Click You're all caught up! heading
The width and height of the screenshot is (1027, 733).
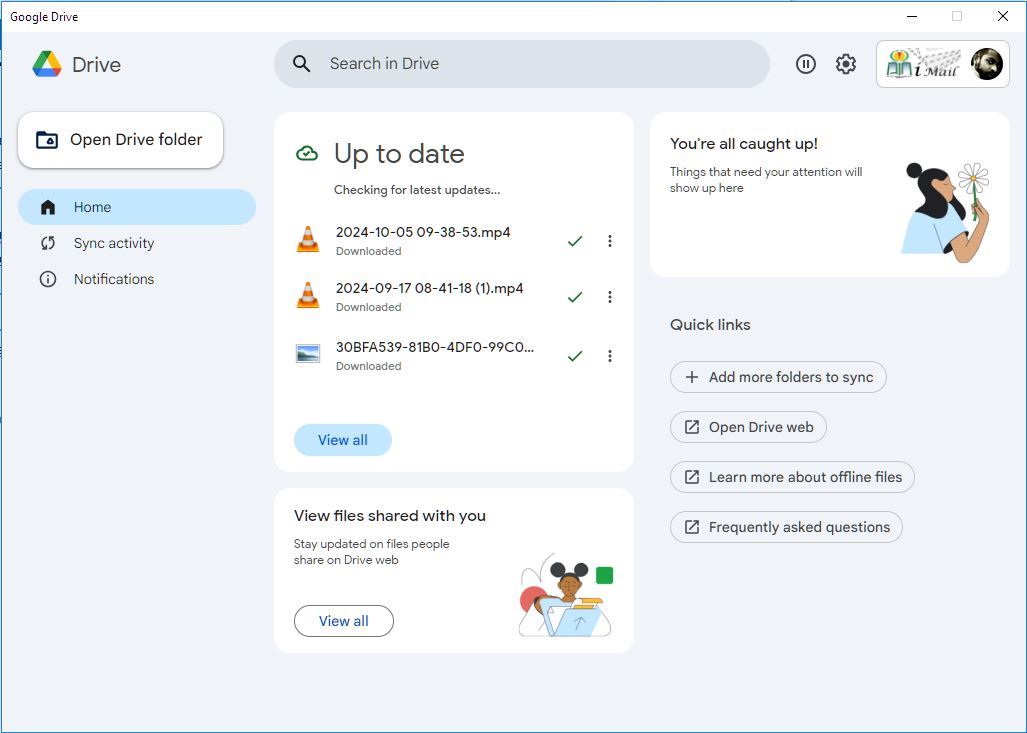tap(743, 144)
